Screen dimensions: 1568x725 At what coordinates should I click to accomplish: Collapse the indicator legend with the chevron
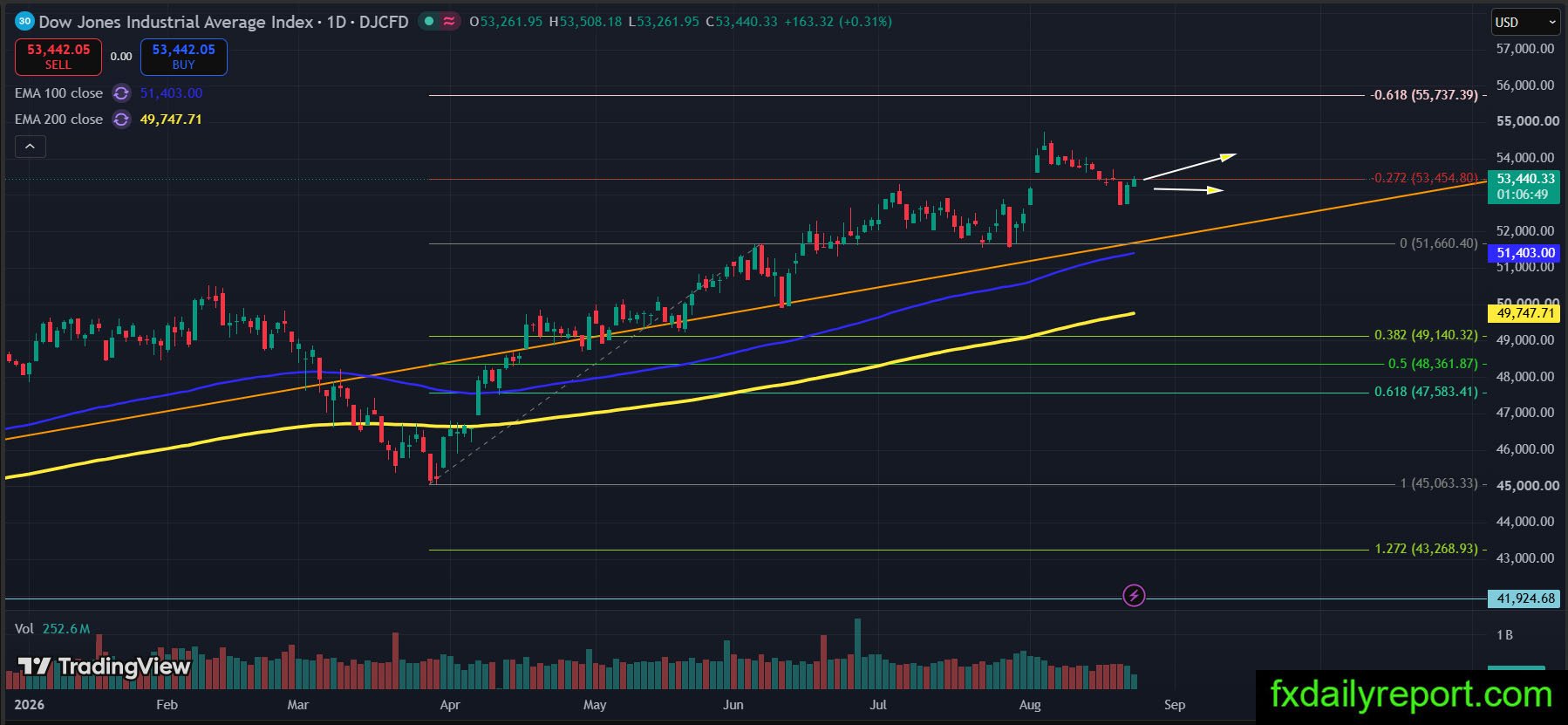click(x=30, y=147)
